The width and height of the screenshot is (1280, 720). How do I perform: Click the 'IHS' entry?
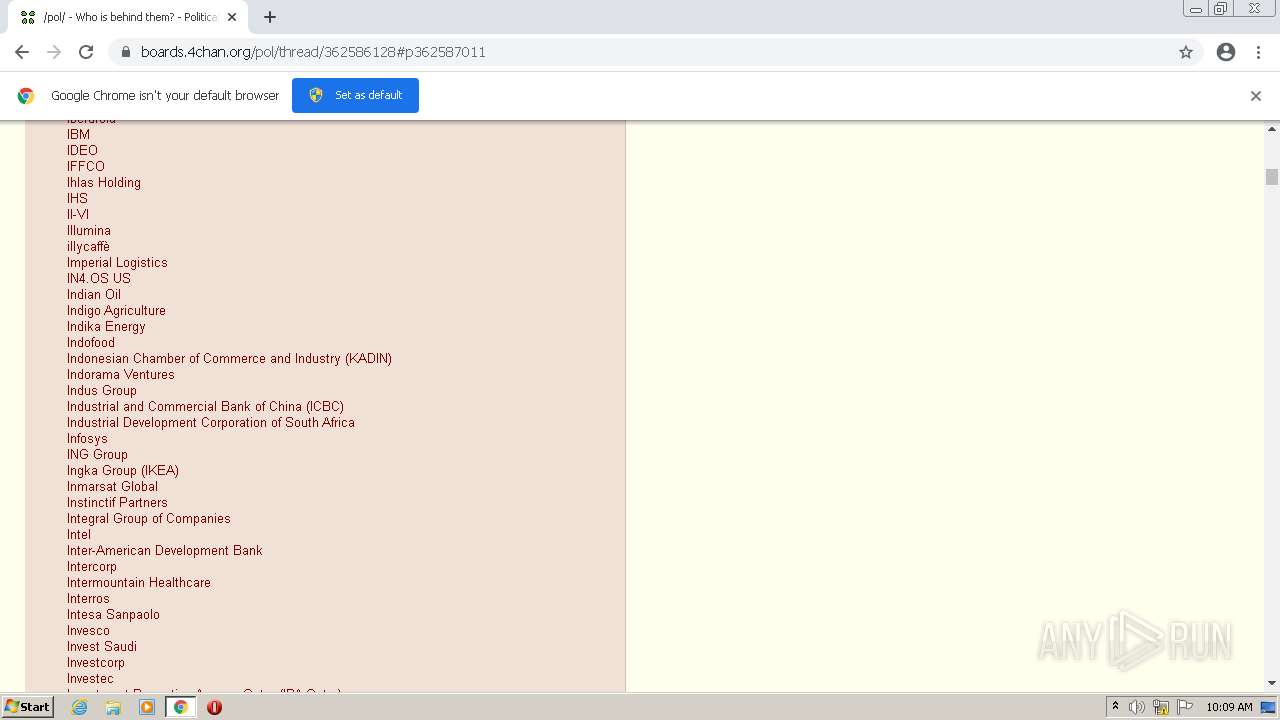(x=77, y=198)
